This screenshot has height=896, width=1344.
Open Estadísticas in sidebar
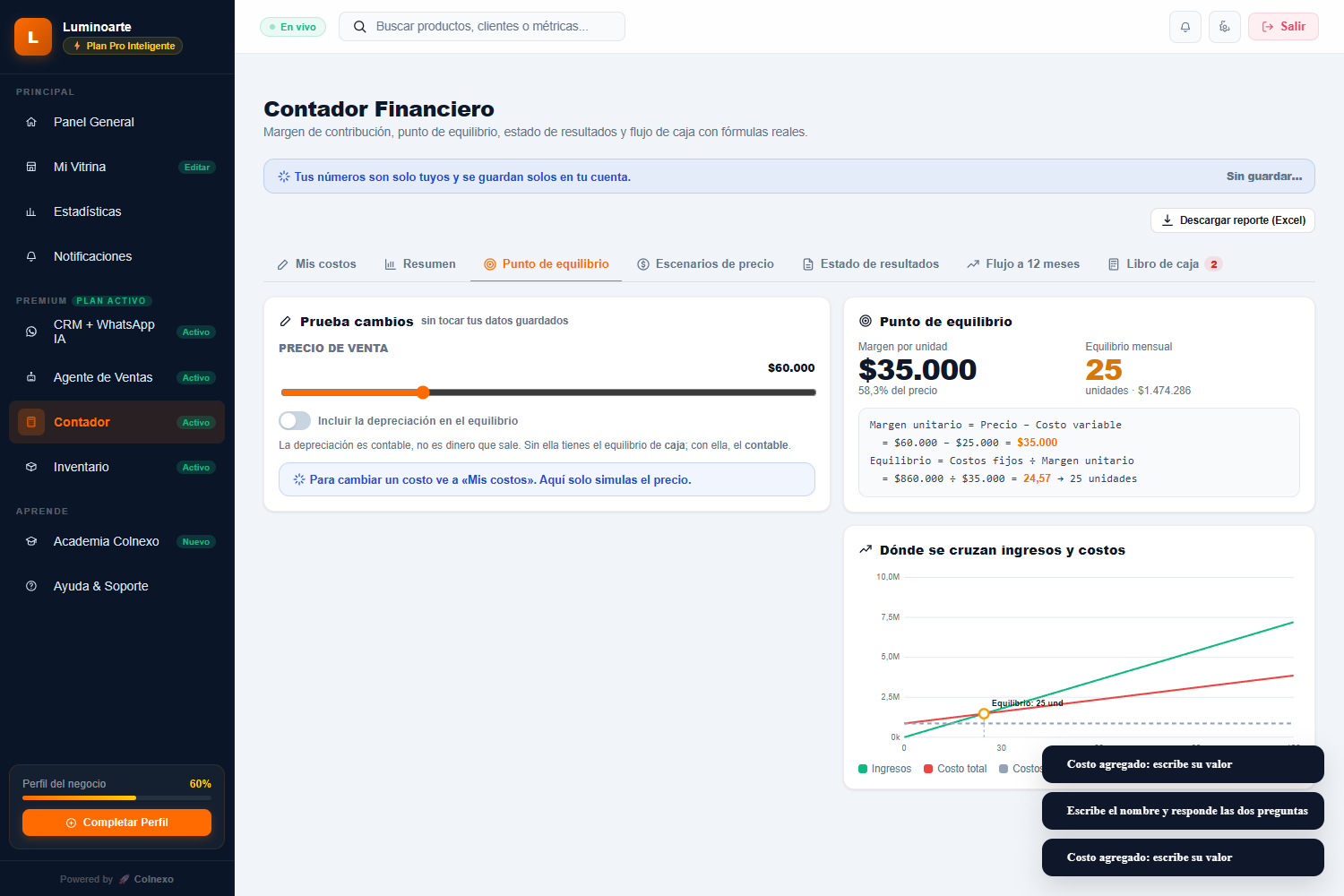[116, 211]
